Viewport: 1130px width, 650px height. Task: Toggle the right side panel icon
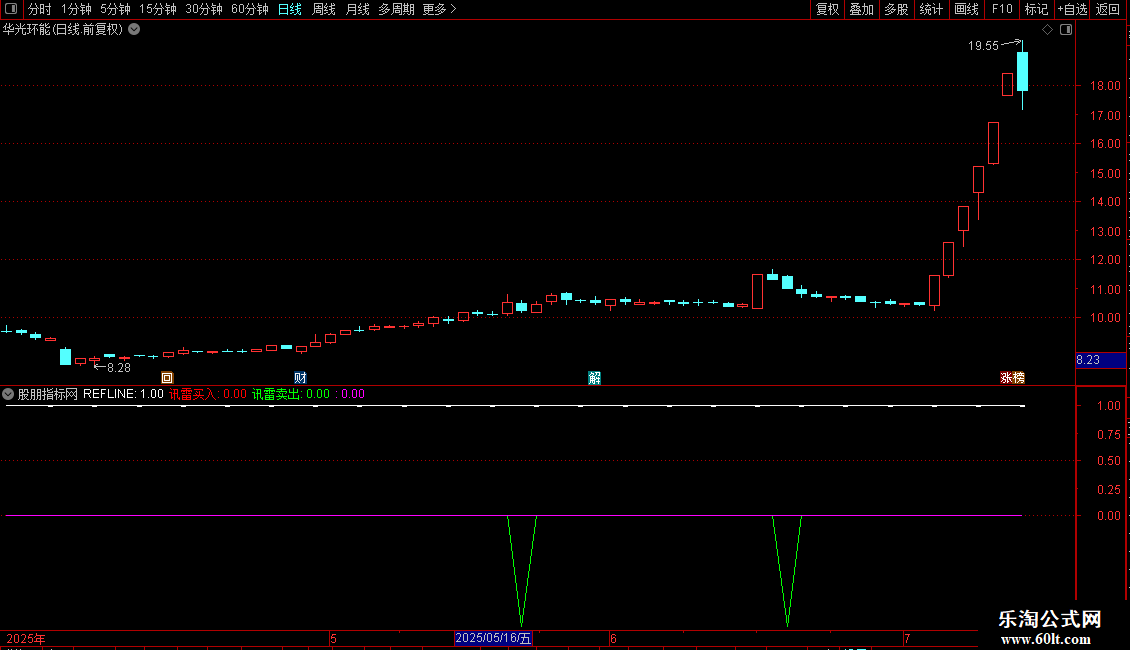tap(1066, 30)
